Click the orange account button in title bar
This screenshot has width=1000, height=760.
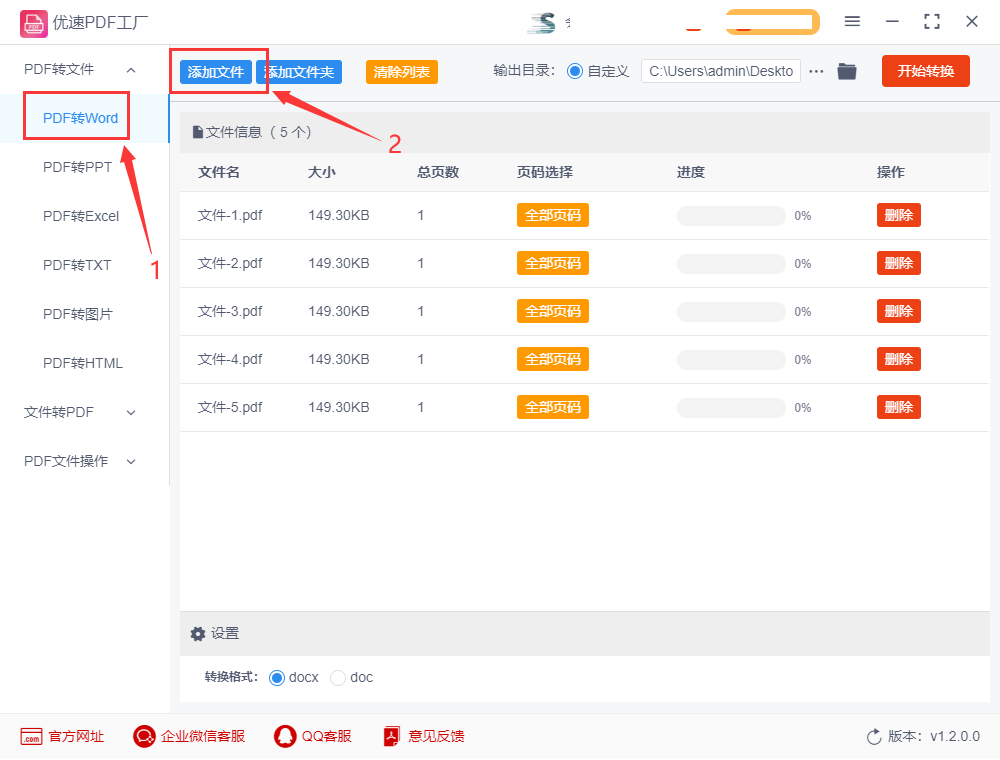772,22
